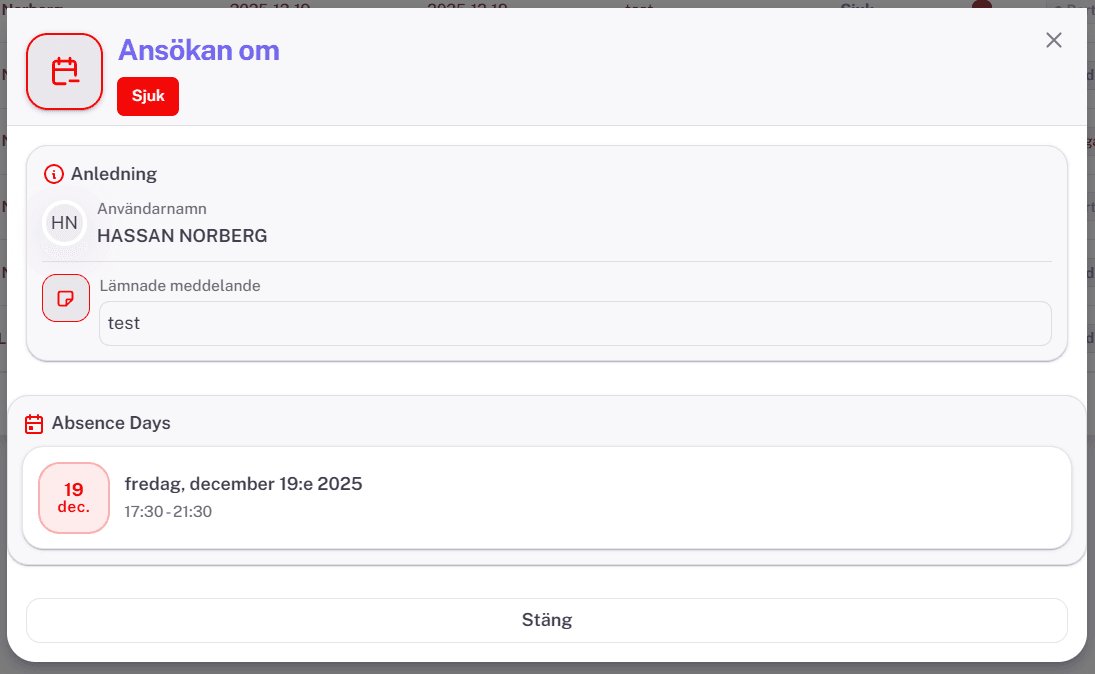Click the calendar icon beside Absence Days
1095x674 pixels.
pyautogui.click(x=34, y=423)
